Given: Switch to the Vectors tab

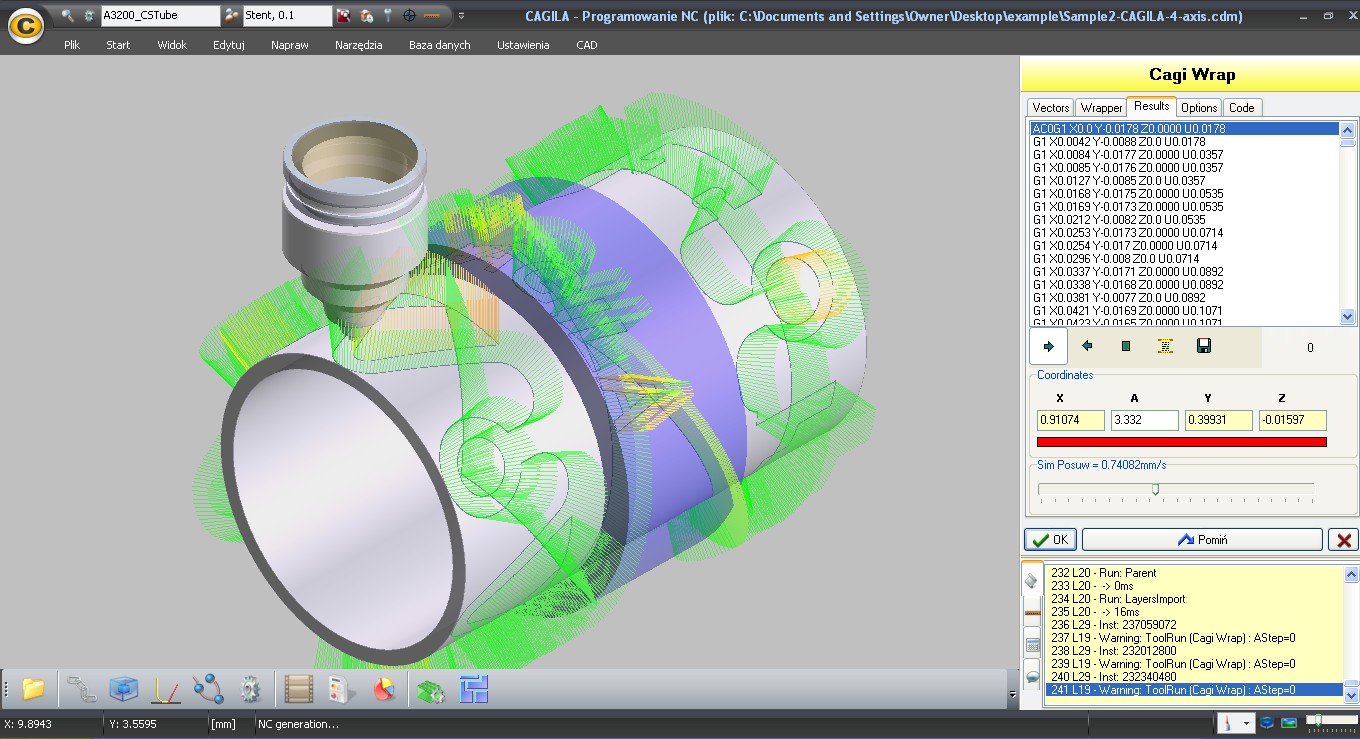Looking at the screenshot, I should (1051, 107).
